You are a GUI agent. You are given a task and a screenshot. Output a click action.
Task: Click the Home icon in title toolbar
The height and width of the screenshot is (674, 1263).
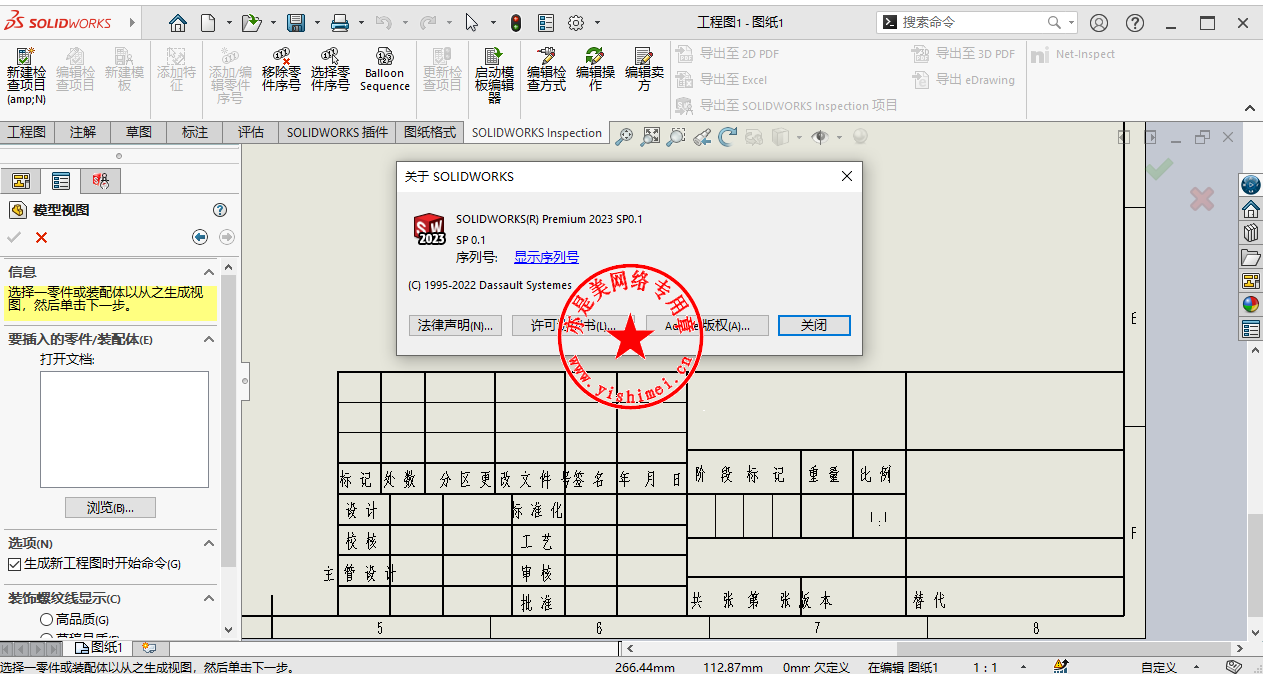coord(178,22)
